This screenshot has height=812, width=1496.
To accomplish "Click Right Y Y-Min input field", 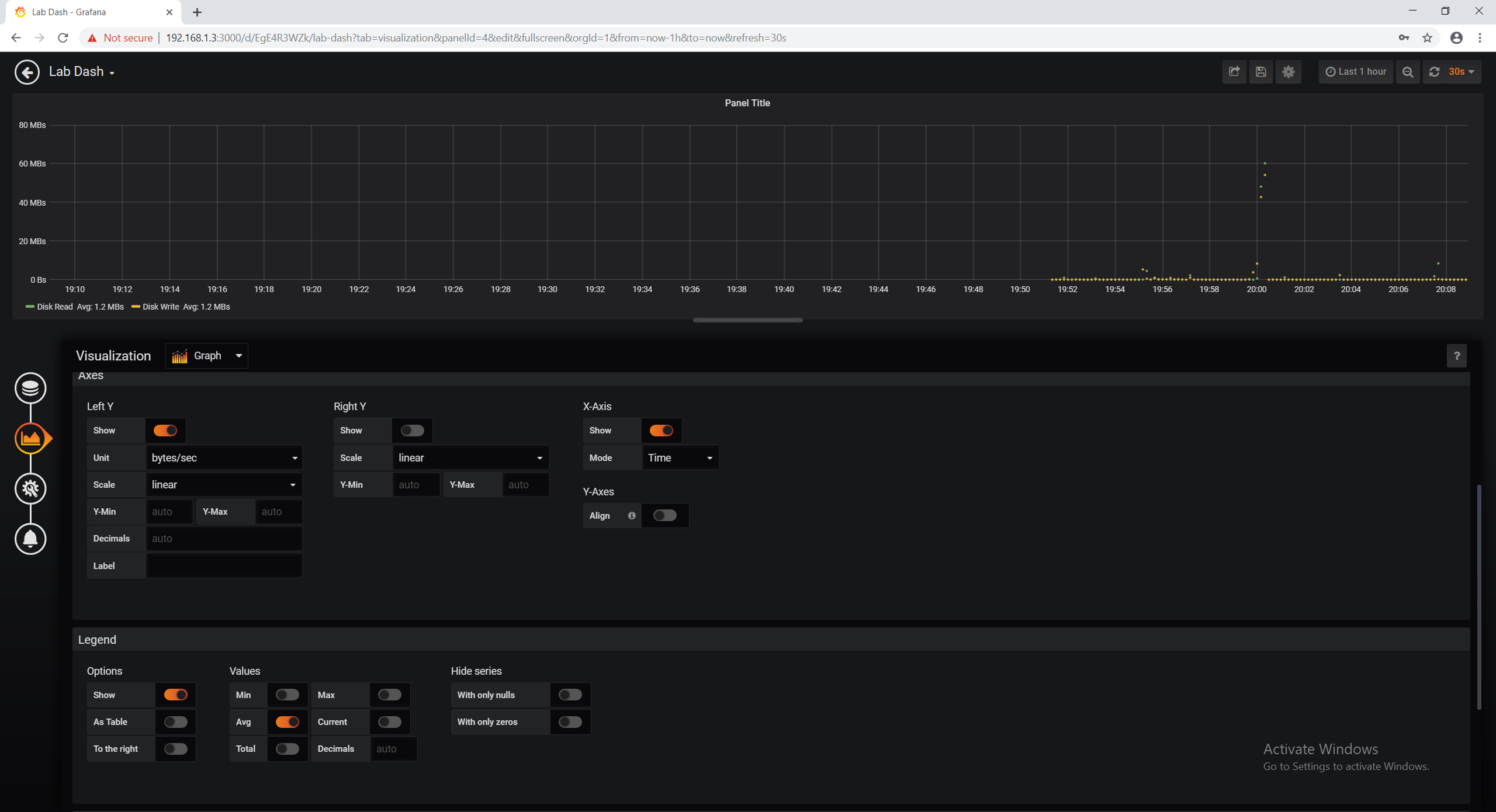I will pos(416,485).
